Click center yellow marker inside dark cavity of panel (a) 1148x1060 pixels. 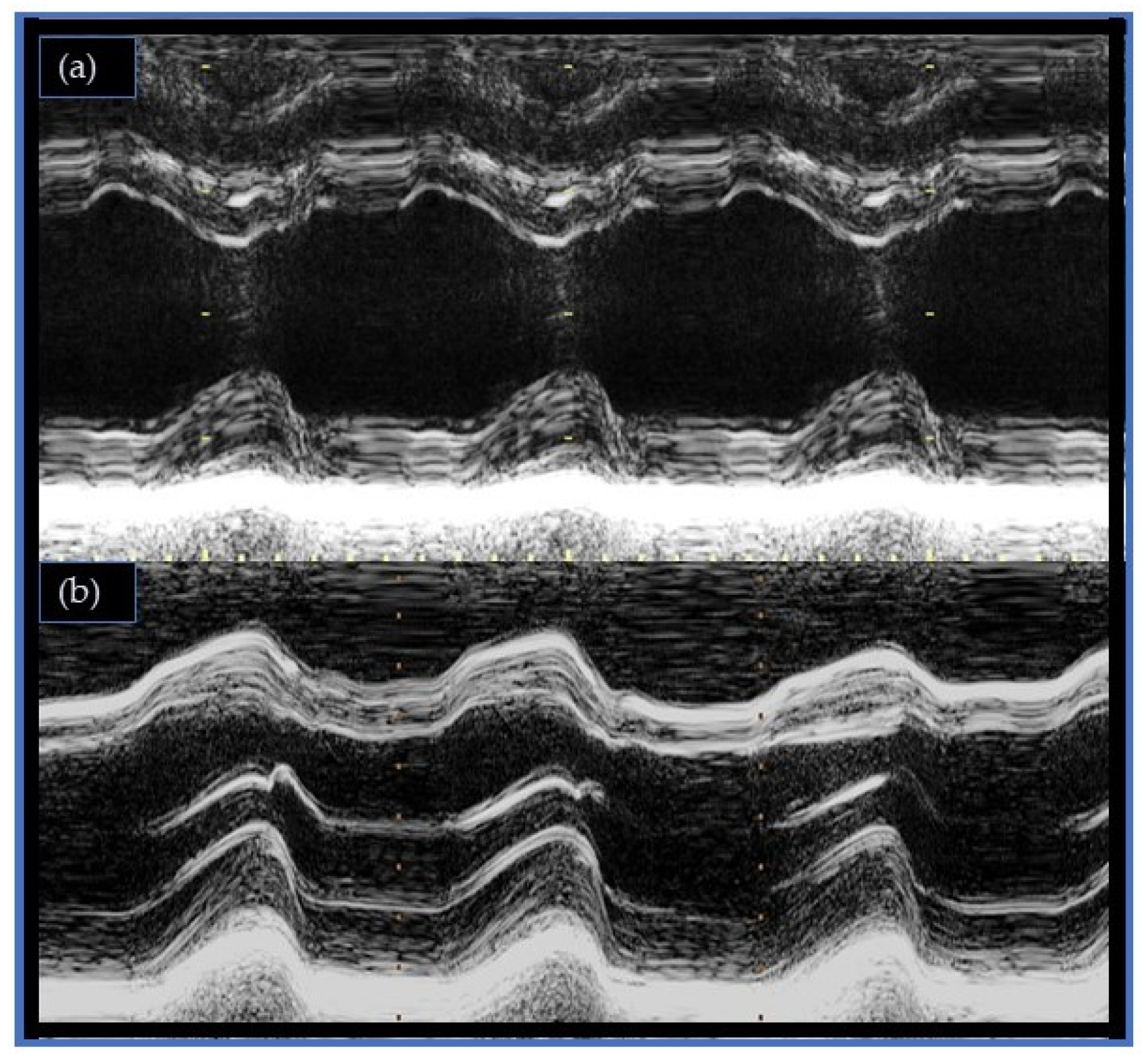click(567, 314)
